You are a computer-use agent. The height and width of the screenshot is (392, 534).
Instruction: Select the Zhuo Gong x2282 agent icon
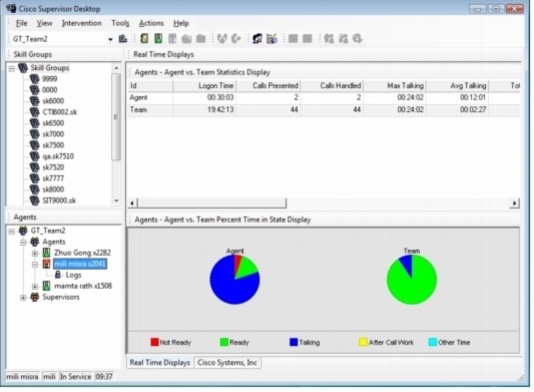point(46,253)
